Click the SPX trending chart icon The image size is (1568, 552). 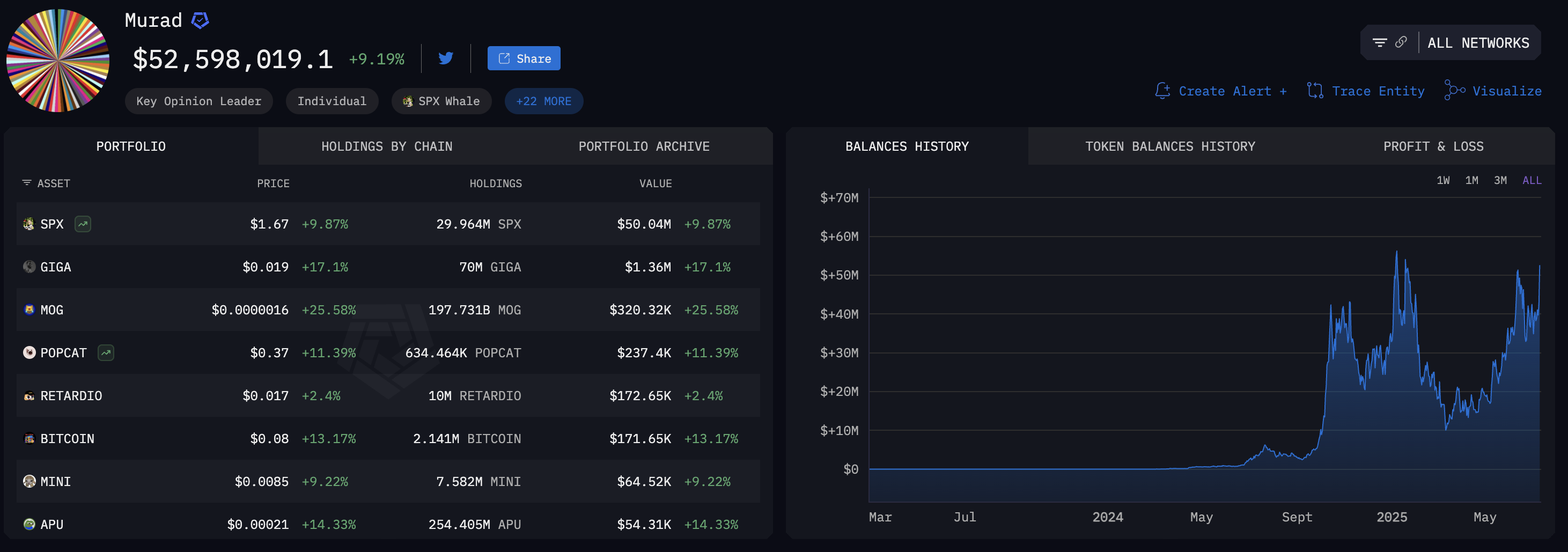[83, 224]
